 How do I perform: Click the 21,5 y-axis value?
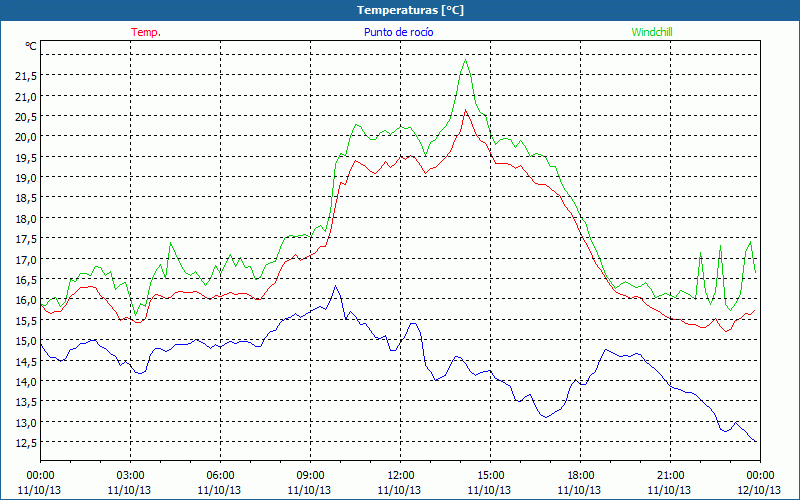click(x=26, y=76)
